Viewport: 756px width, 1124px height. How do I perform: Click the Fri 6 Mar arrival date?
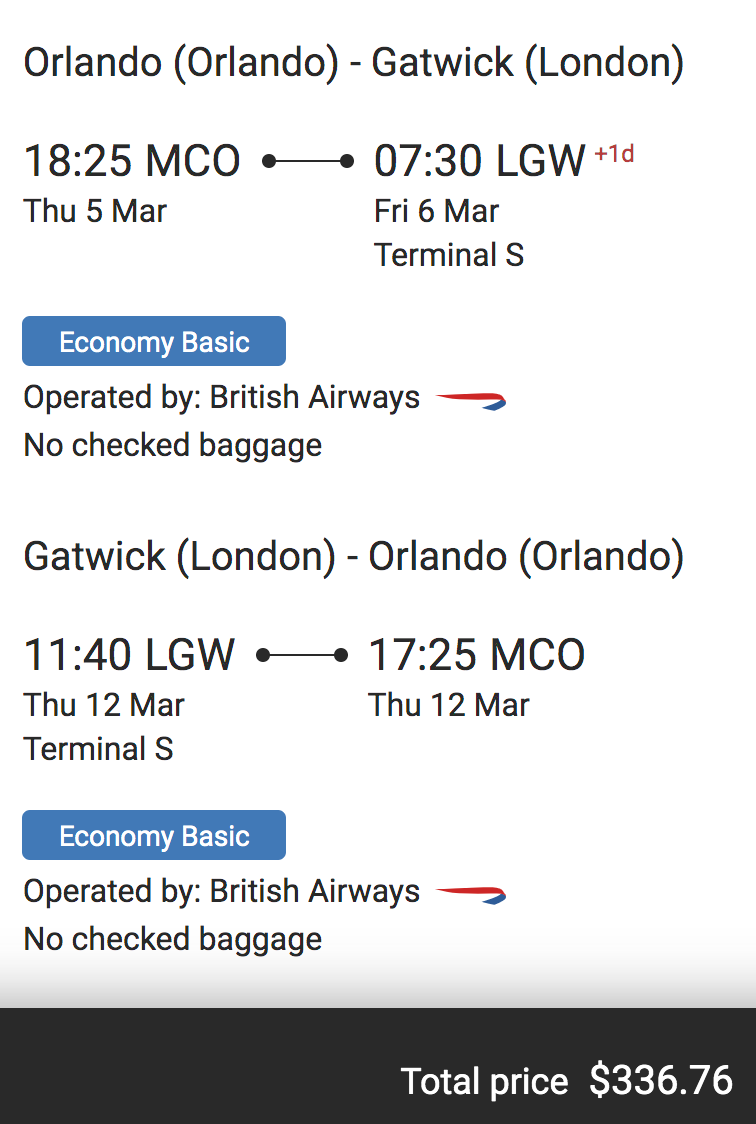click(436, 211)
